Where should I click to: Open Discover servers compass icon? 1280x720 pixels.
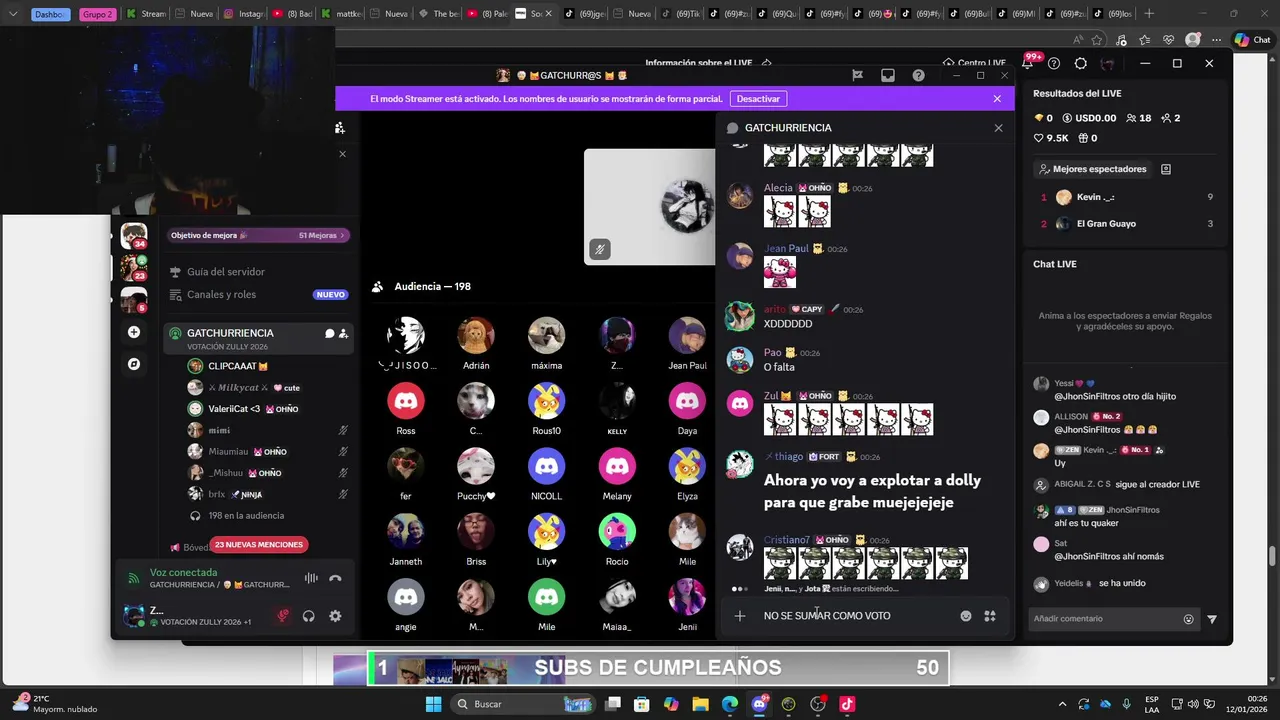pyautogui.click(x=134, y=364)
